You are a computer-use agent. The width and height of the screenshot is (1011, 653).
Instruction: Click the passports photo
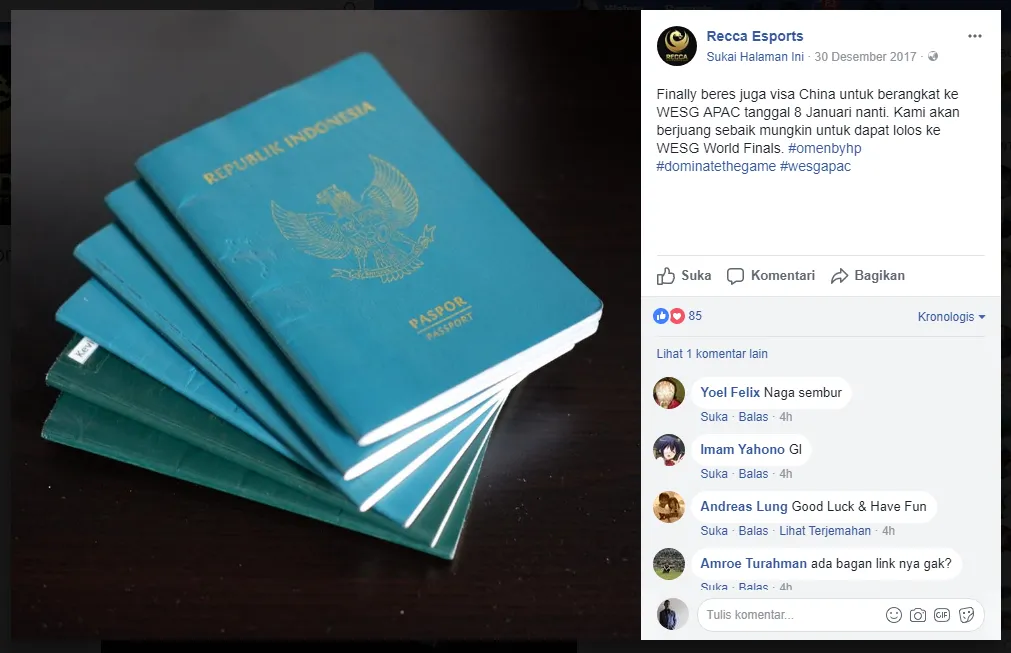(326, 325)
